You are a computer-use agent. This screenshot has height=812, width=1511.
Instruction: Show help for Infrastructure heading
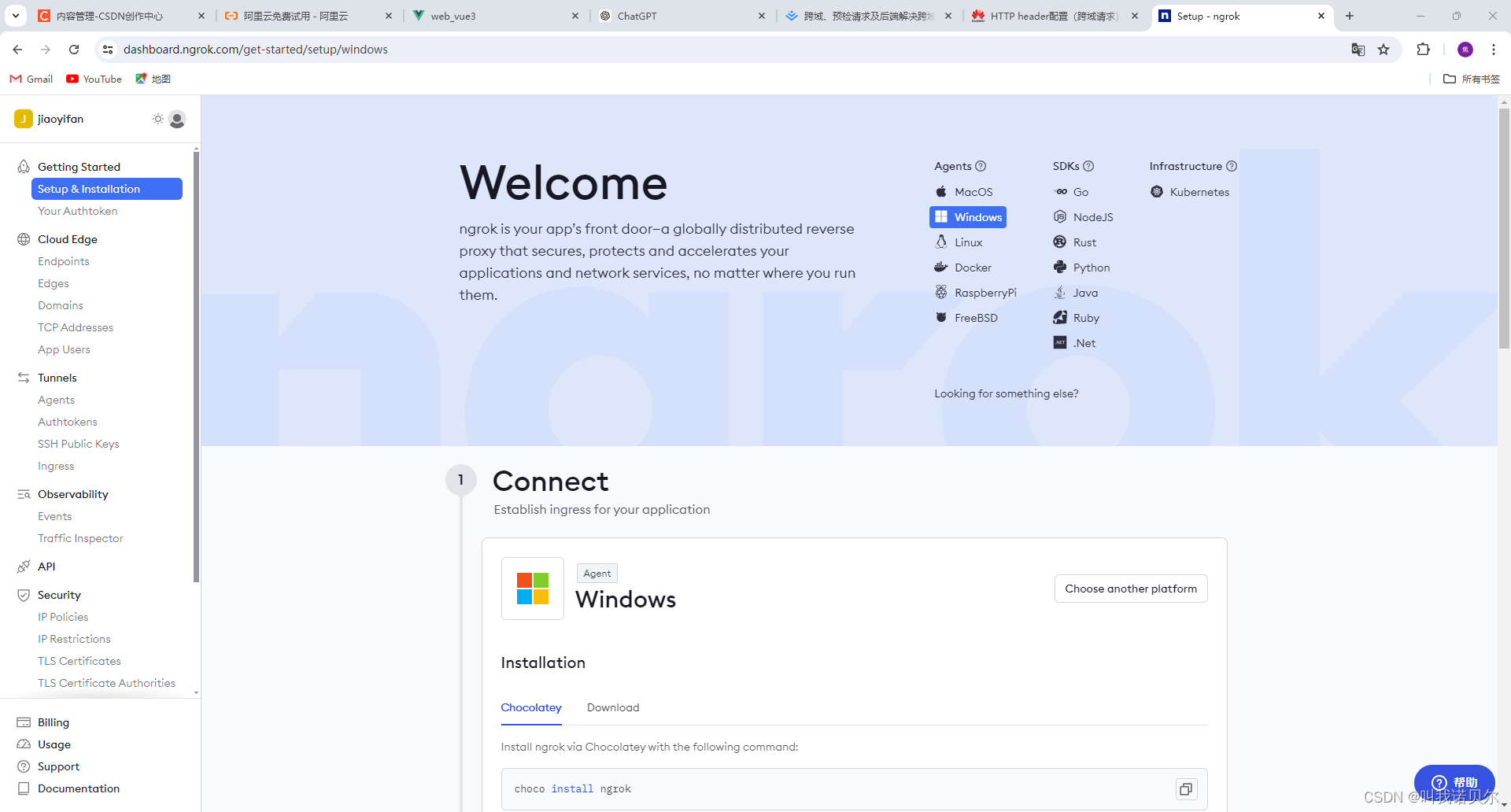point(1232,166)
